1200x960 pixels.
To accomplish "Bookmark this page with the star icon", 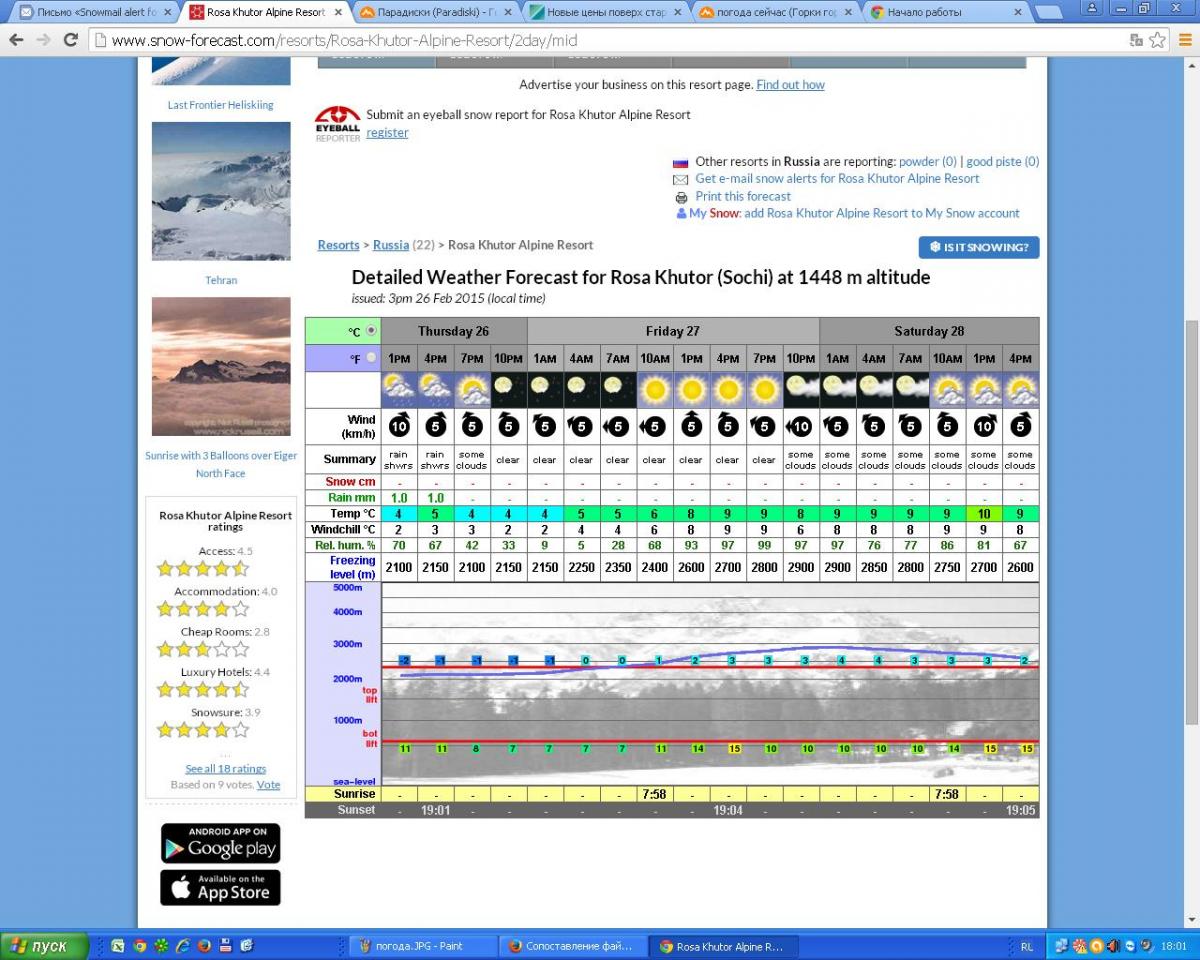I will click(1157, 40).
